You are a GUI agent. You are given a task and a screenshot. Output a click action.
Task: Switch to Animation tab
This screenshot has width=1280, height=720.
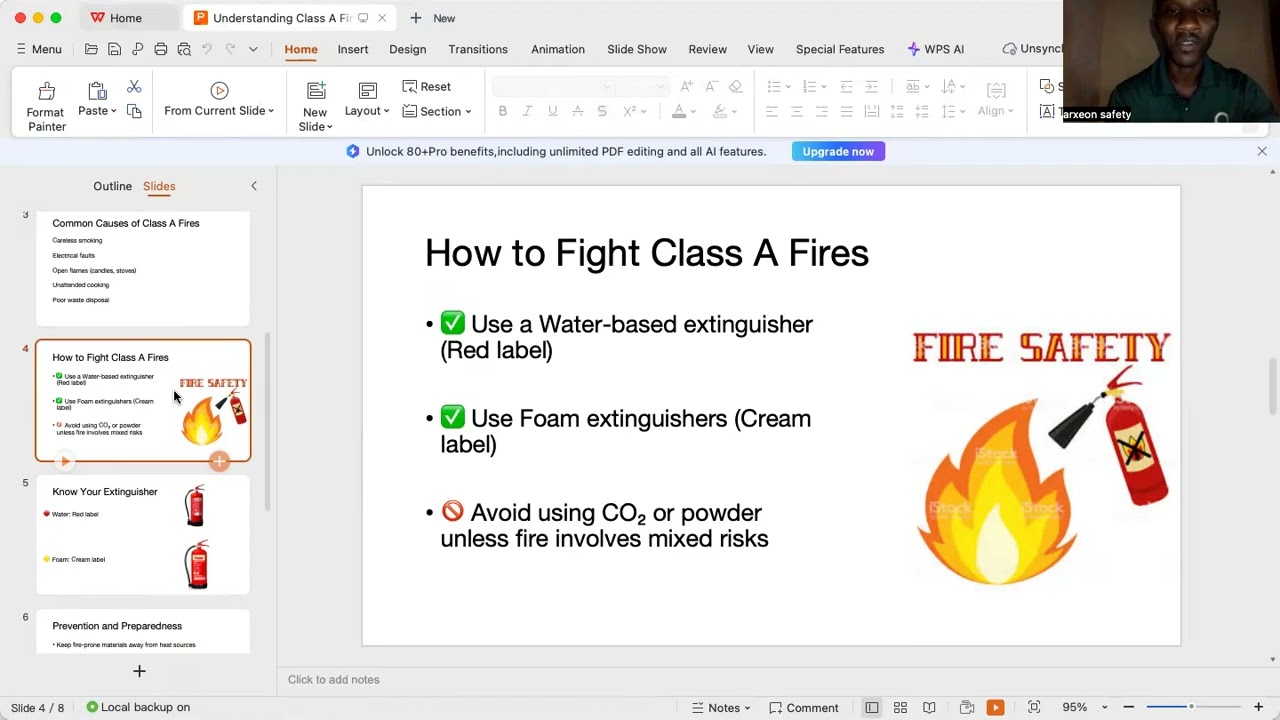[x=558, y=49]
